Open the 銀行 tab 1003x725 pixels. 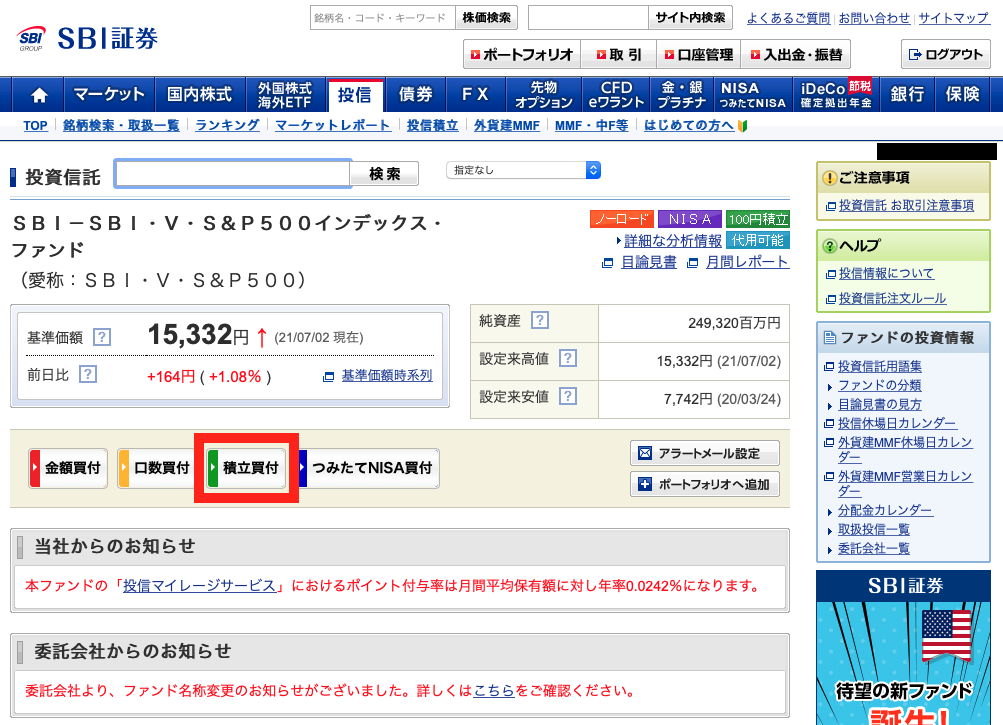908,95
